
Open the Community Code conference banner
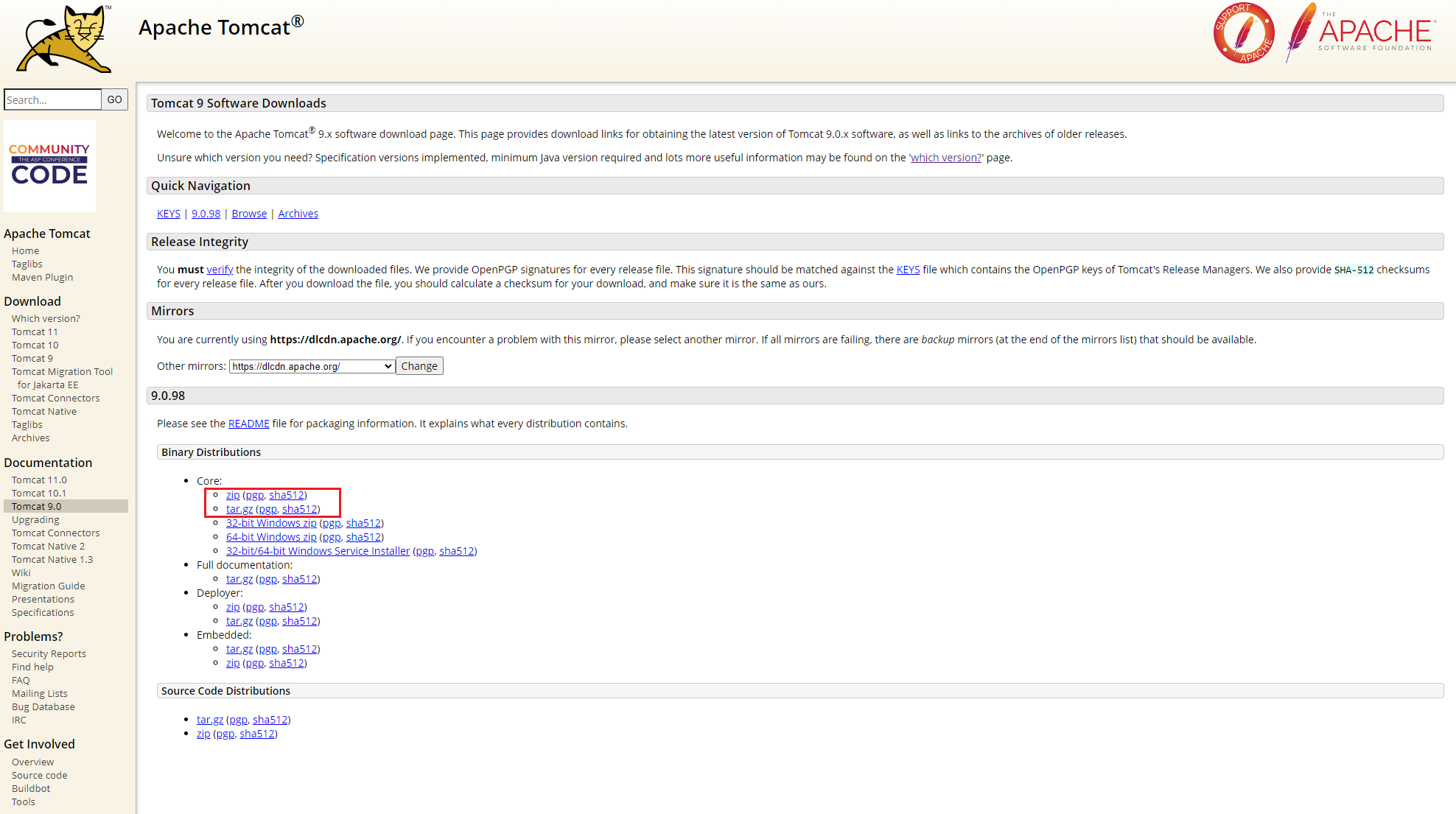(49, 166)
